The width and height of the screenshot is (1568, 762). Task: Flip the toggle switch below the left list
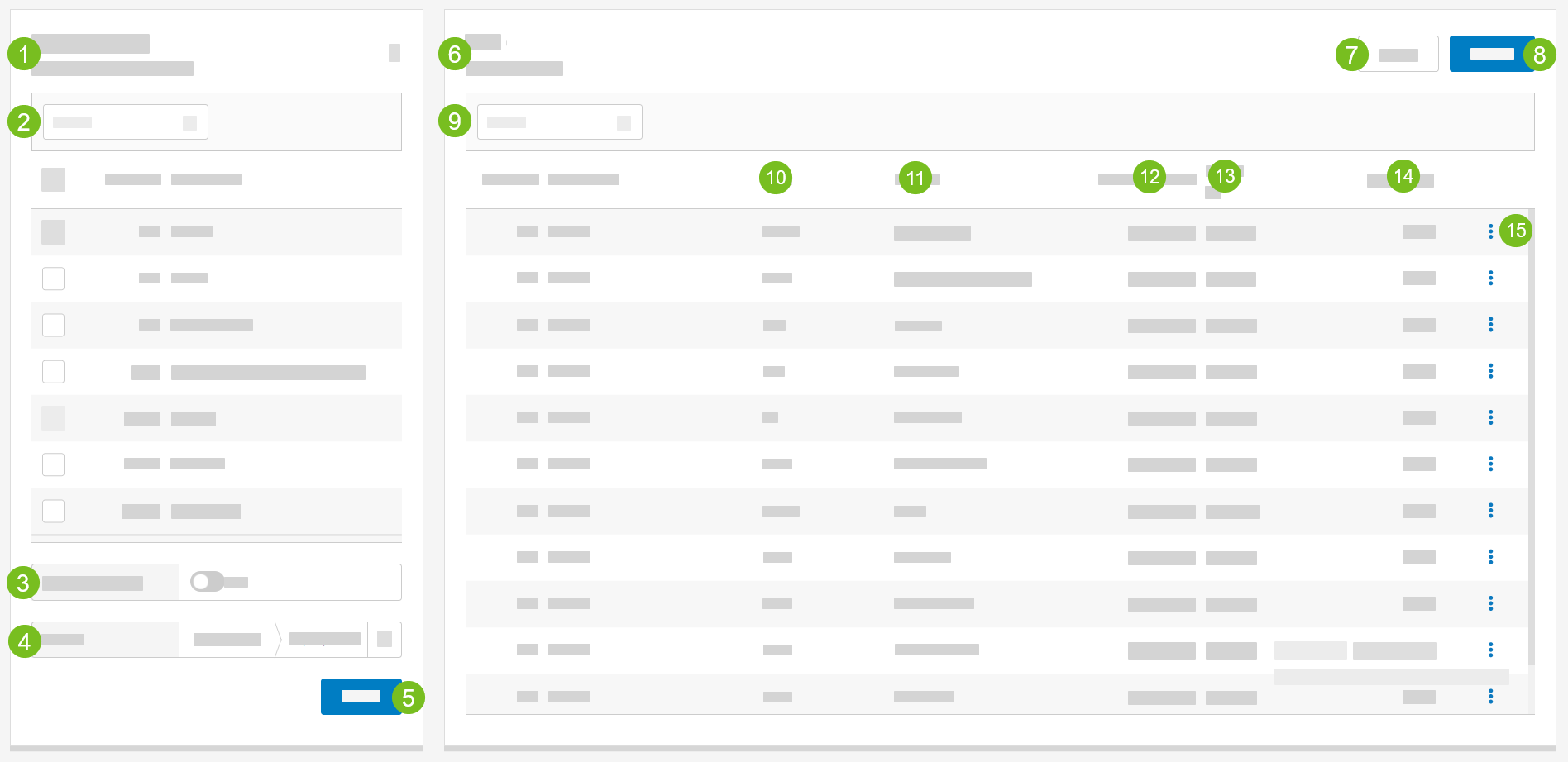click(207, 582)
